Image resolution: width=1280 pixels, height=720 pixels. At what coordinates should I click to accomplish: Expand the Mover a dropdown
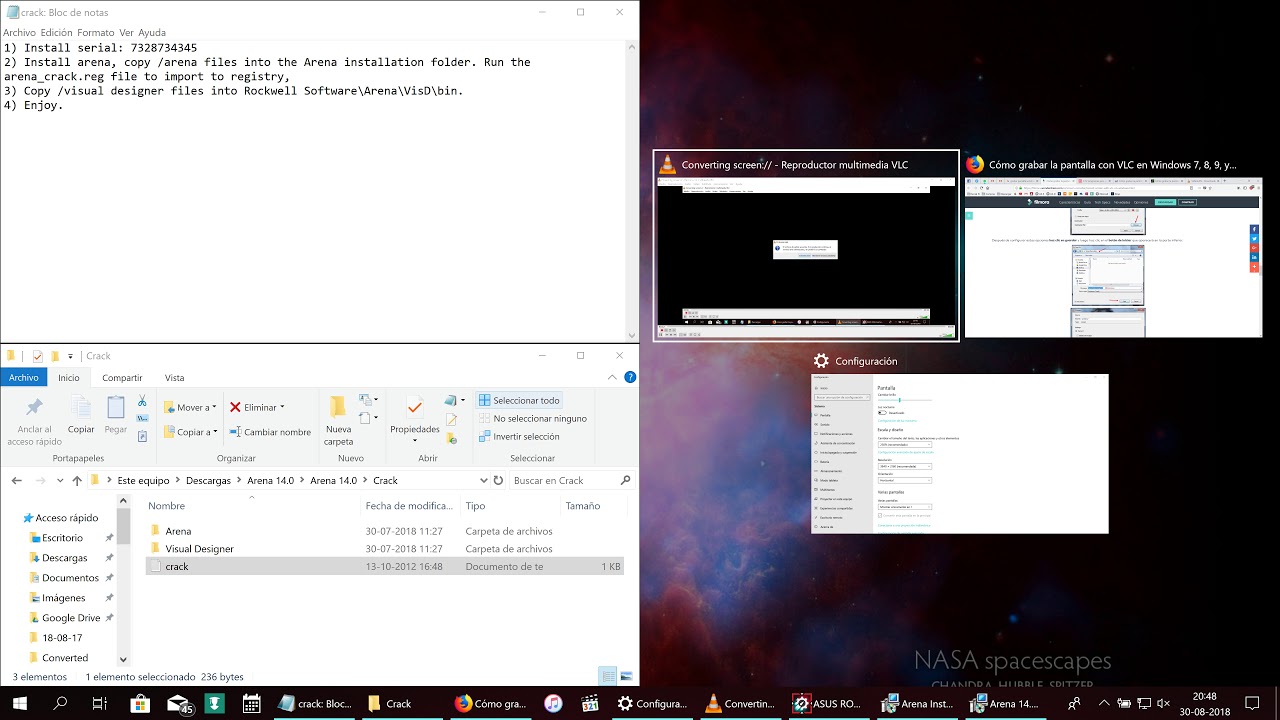click(214, 407)
